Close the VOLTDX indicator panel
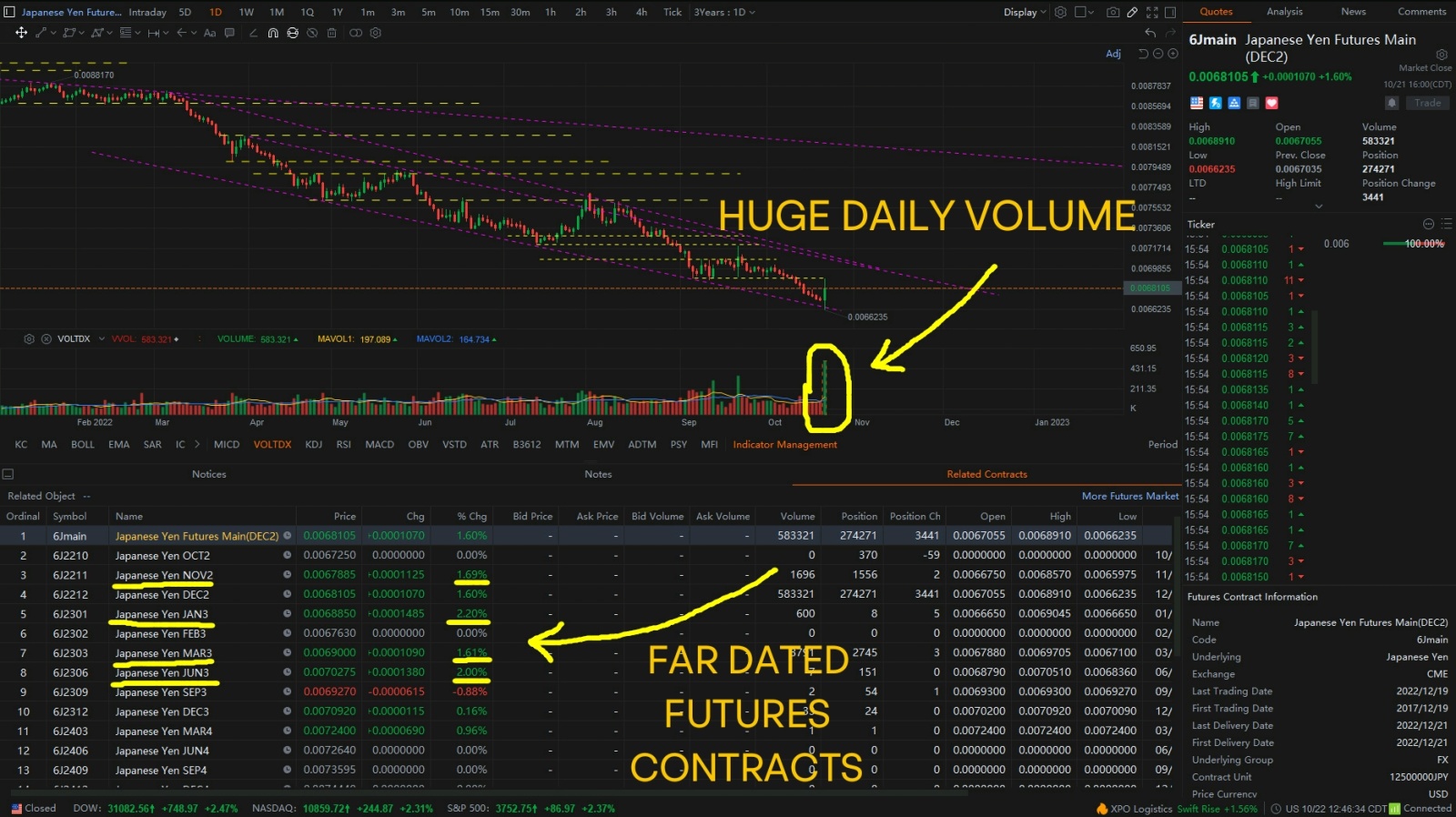Screen dimensions: 1456x817 coord(46,339)
